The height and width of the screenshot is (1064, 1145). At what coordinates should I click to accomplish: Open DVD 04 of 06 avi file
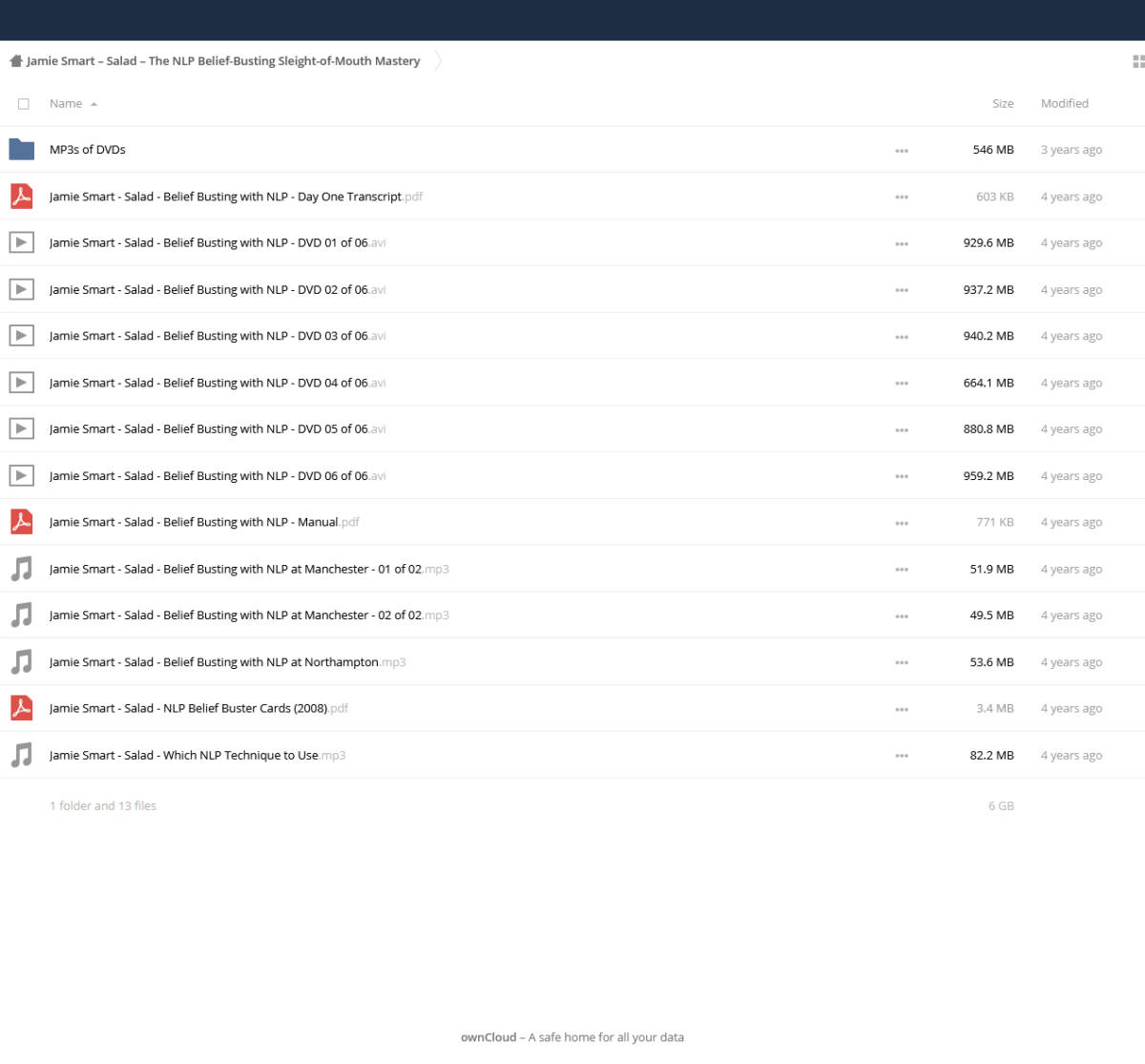(x=218, y=383)
